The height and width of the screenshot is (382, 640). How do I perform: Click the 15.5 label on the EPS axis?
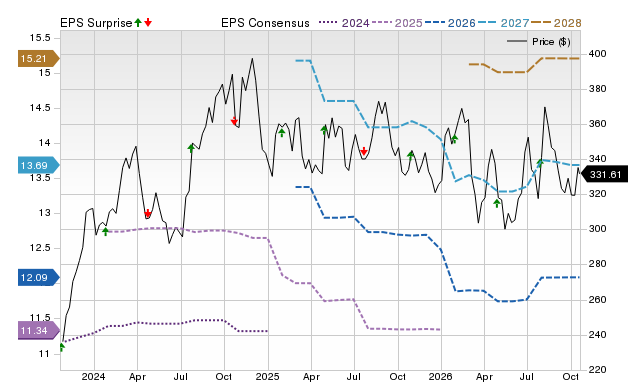coord(40,38)
